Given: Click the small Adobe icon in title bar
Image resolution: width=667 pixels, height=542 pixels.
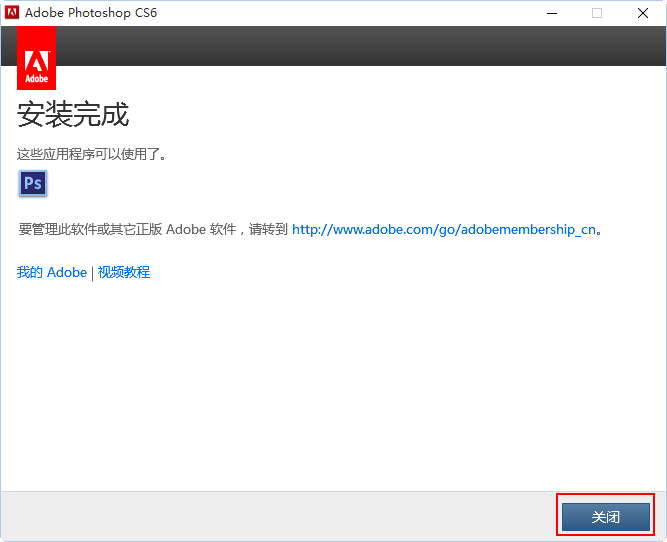Looking at the screenshot, I should coord(12,12).
